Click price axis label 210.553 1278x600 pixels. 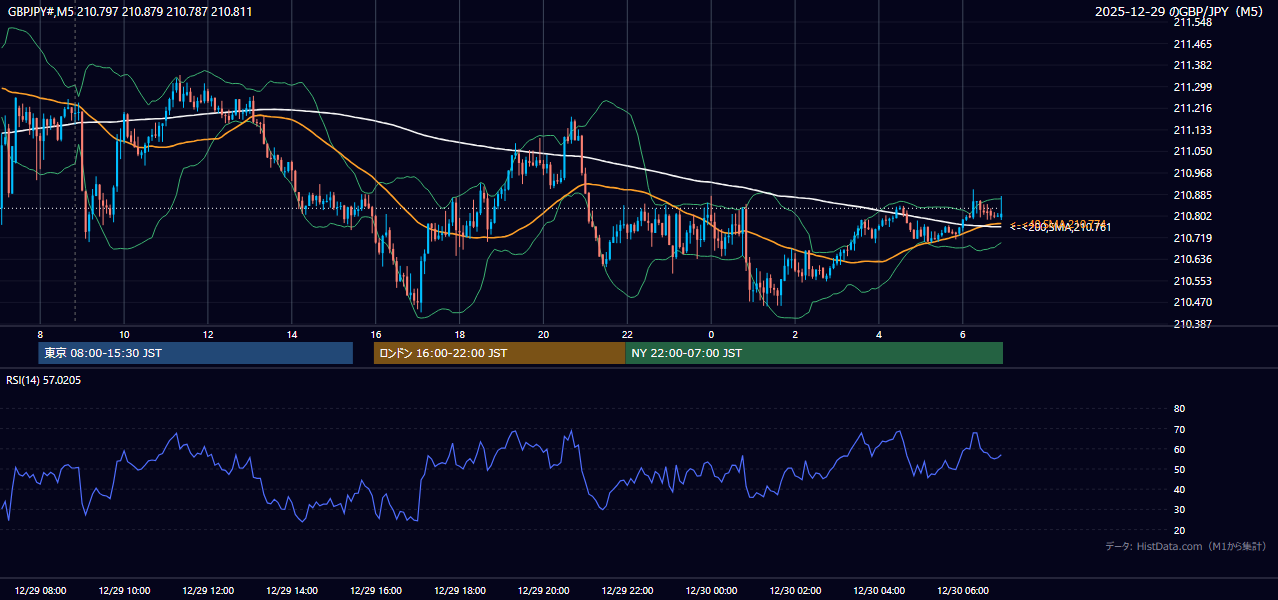(1193, 281)
